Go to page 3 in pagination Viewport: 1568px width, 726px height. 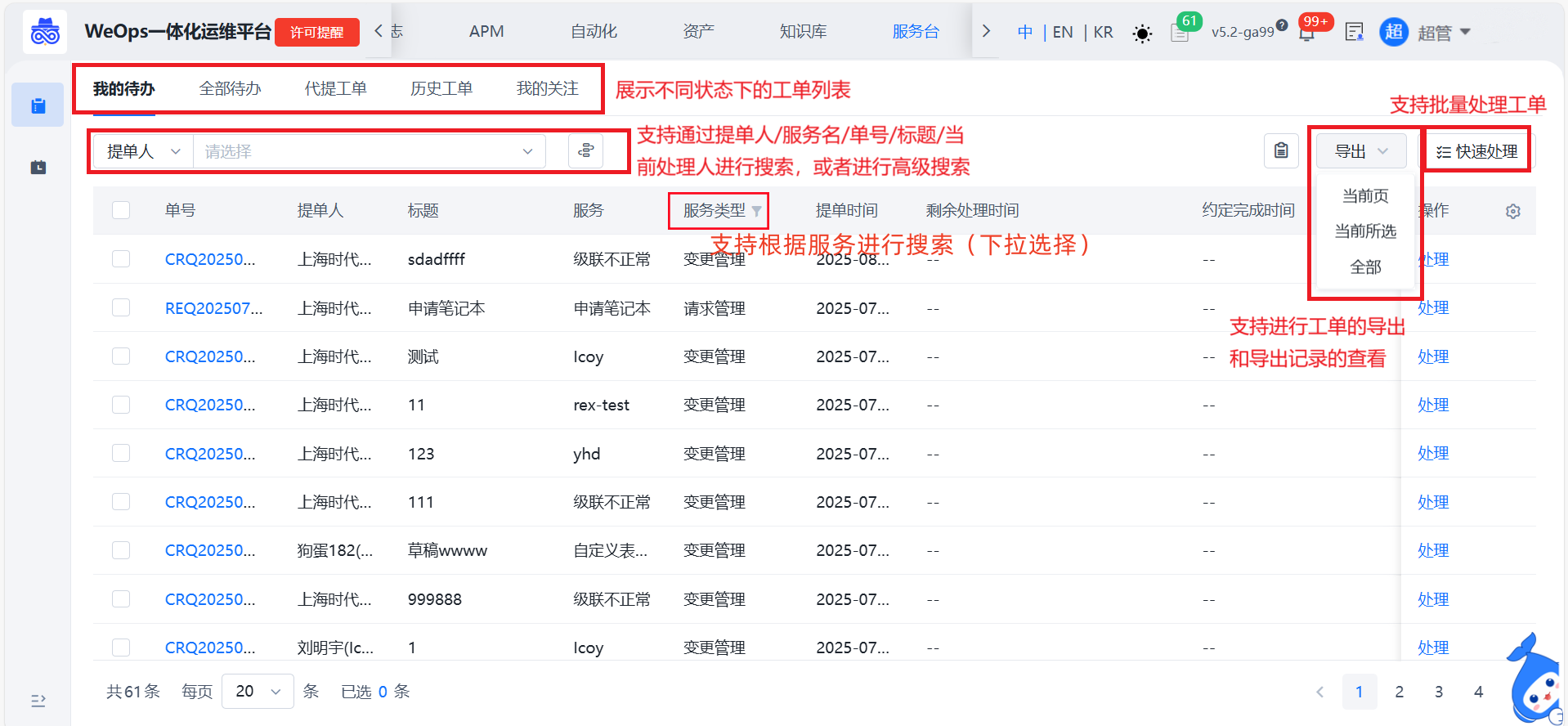pos(1438,692)
